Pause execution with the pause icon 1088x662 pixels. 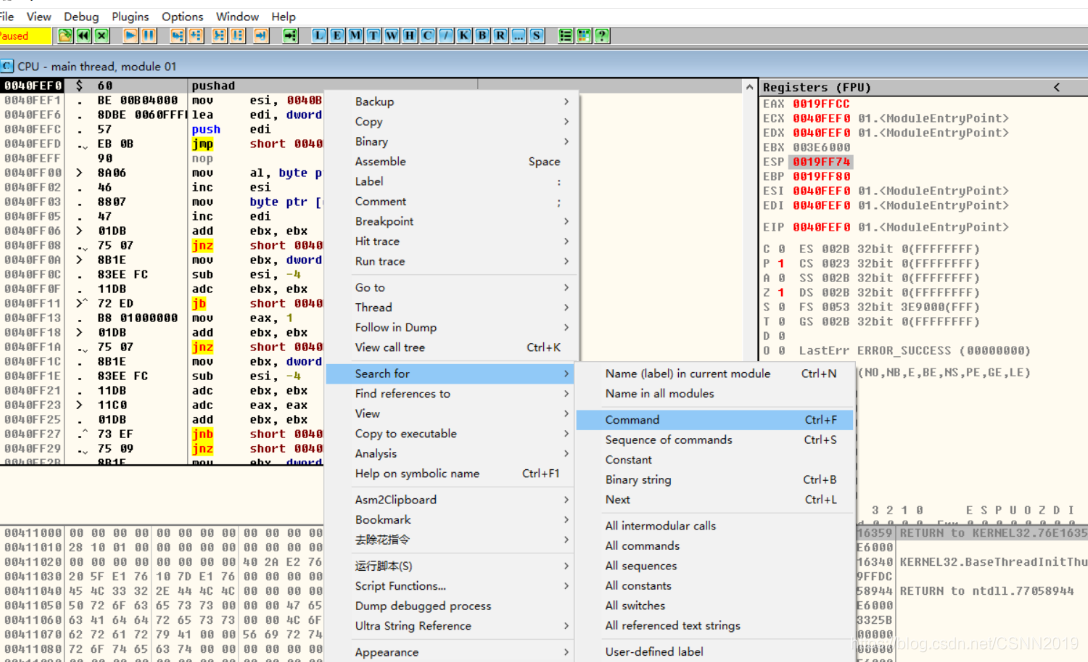pyautogui.click(x=148, y=35)
